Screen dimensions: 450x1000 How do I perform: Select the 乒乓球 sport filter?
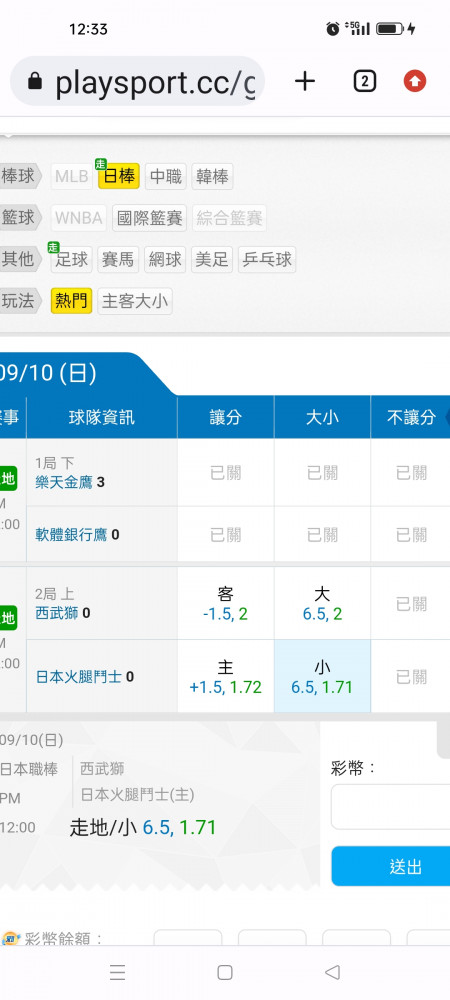click(267, 260)
